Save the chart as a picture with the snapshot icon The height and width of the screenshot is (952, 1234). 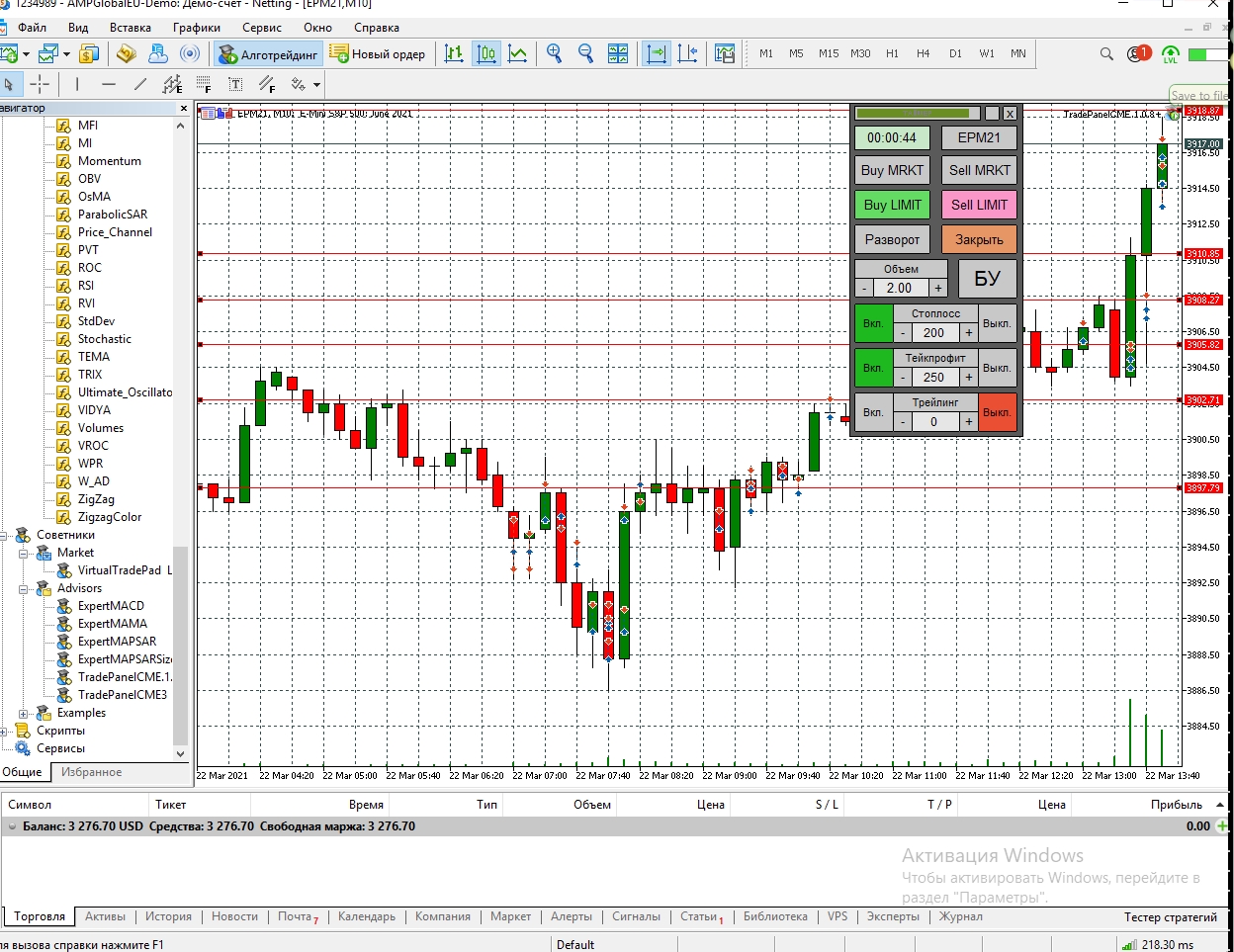725,53
